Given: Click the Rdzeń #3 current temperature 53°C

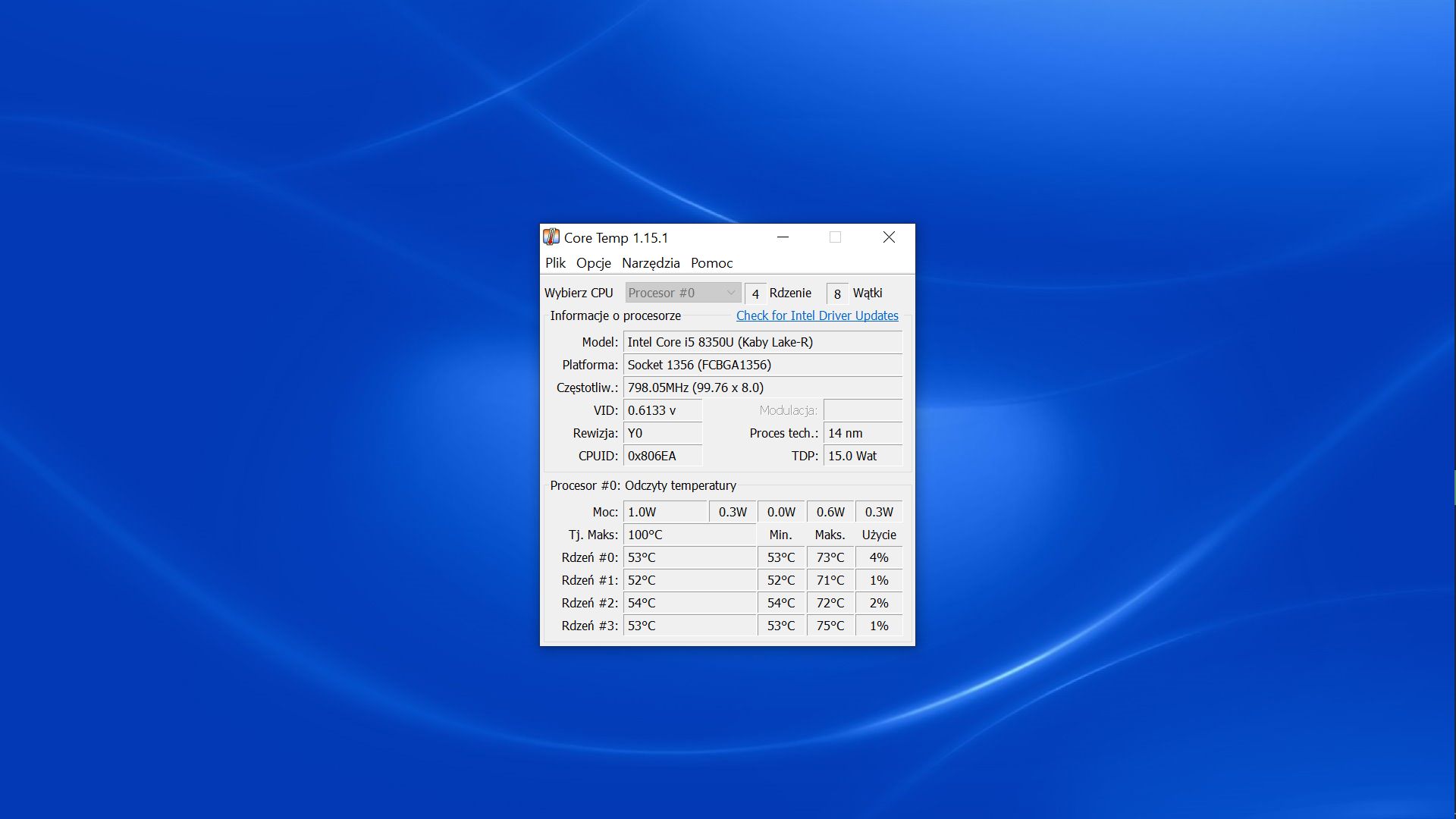Looking at the screenshot, I should click(689, 626).
